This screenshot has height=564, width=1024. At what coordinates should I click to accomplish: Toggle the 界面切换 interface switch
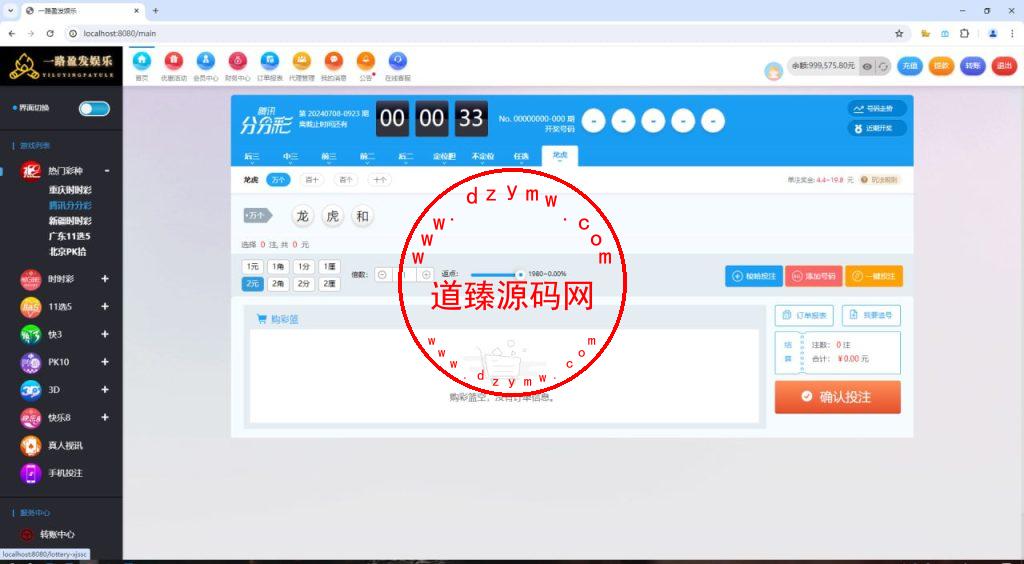point(95,108)
